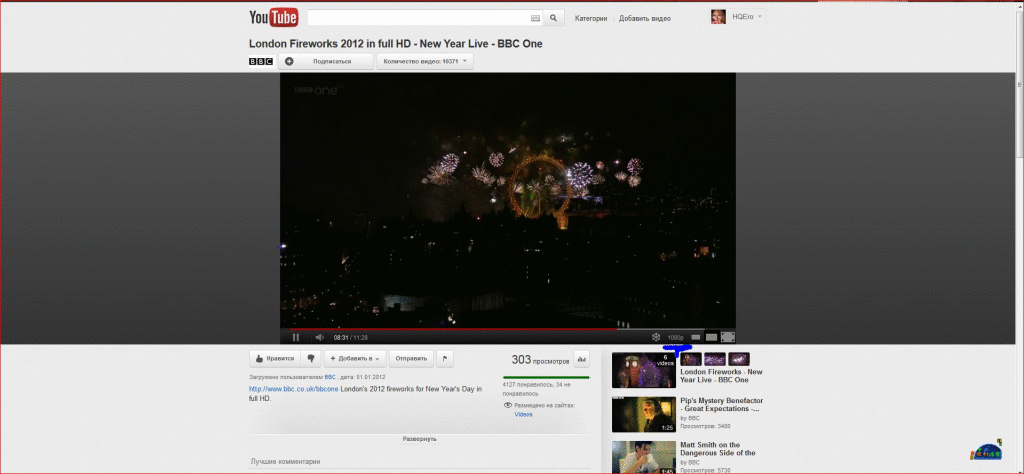Click the search magnifier button
Image resolution: width=1024 pixels, height=474 pixels.
pyautogui.click(x=554, y=18)
